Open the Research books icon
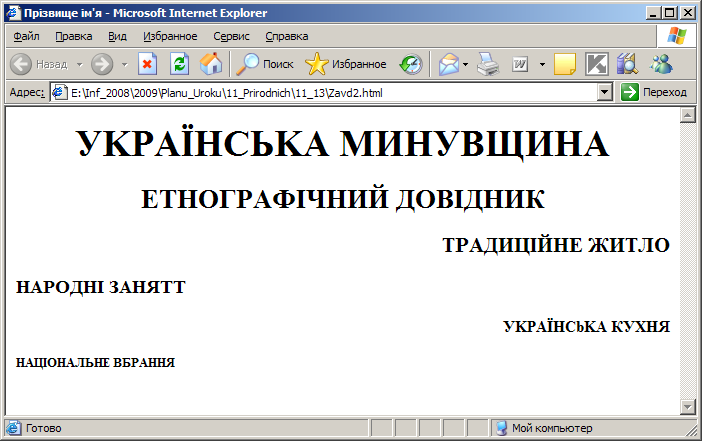Screen dimensions: 702x441 627,64
